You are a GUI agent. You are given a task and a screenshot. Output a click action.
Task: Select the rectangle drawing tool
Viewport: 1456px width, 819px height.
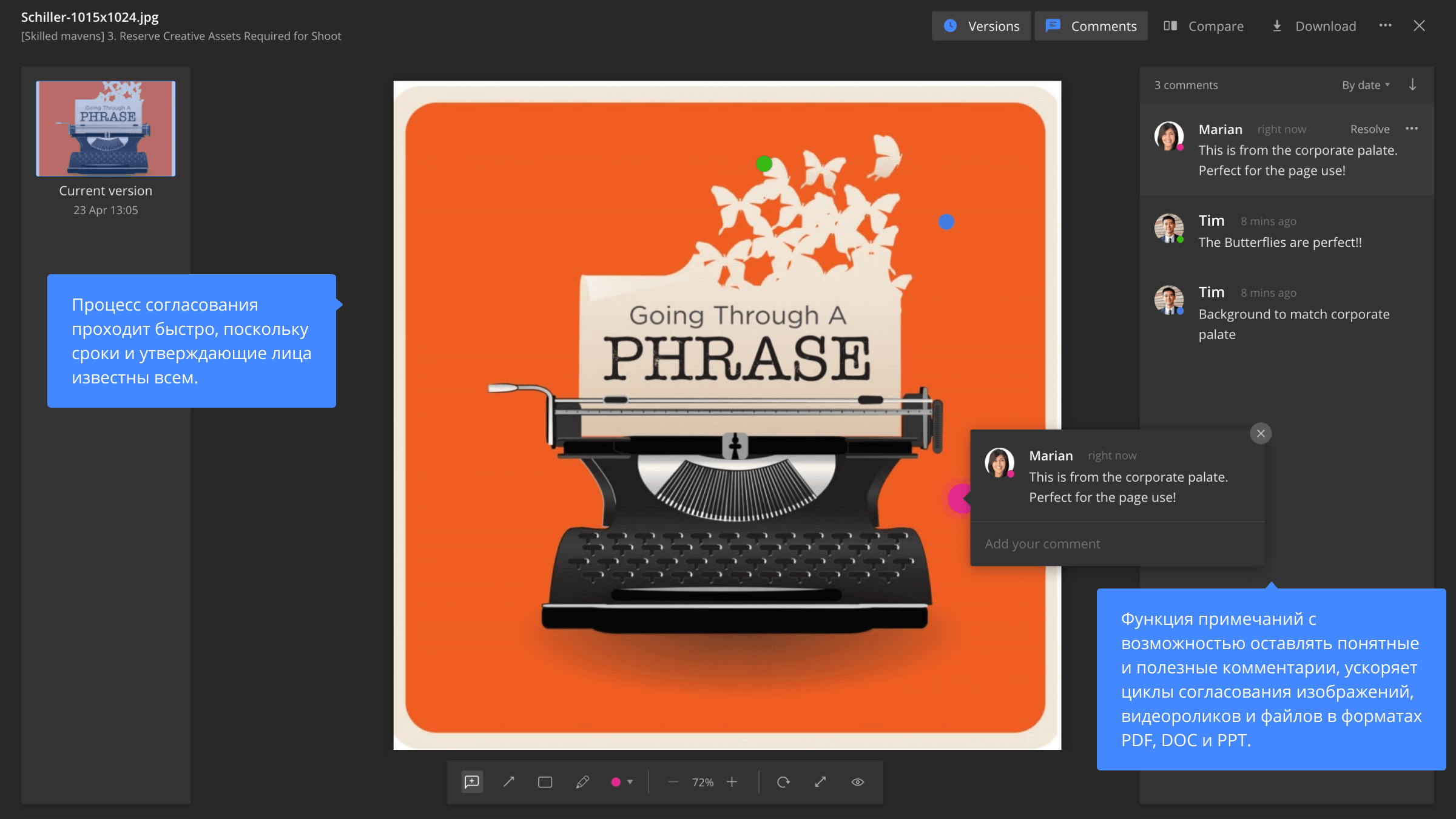click(545, 782)
